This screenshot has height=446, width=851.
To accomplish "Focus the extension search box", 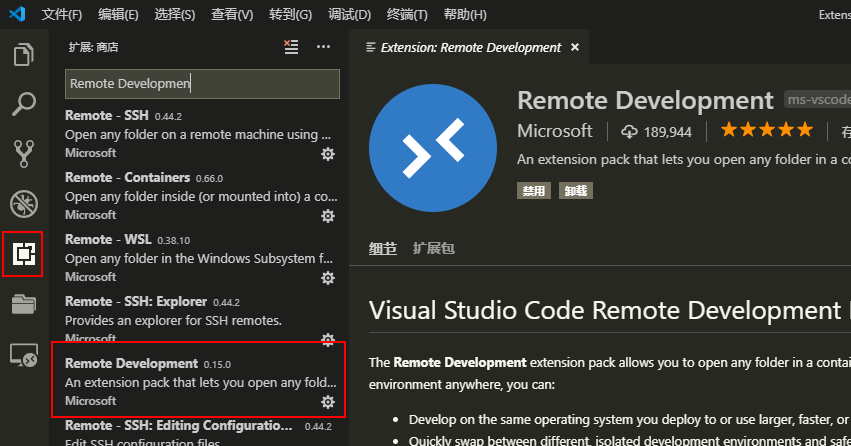I will click(202, 84).
